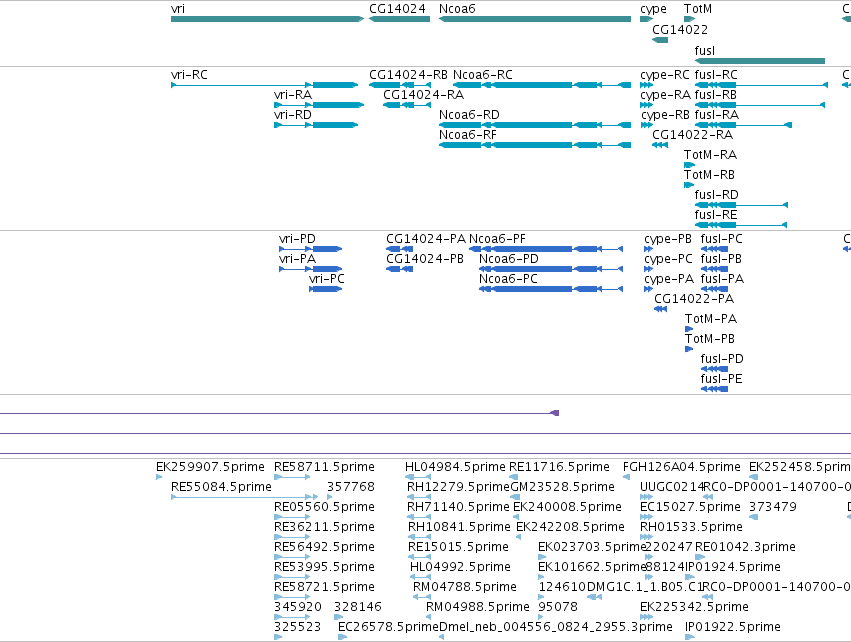Select EST EC26578.5prime label

(388, 627)
